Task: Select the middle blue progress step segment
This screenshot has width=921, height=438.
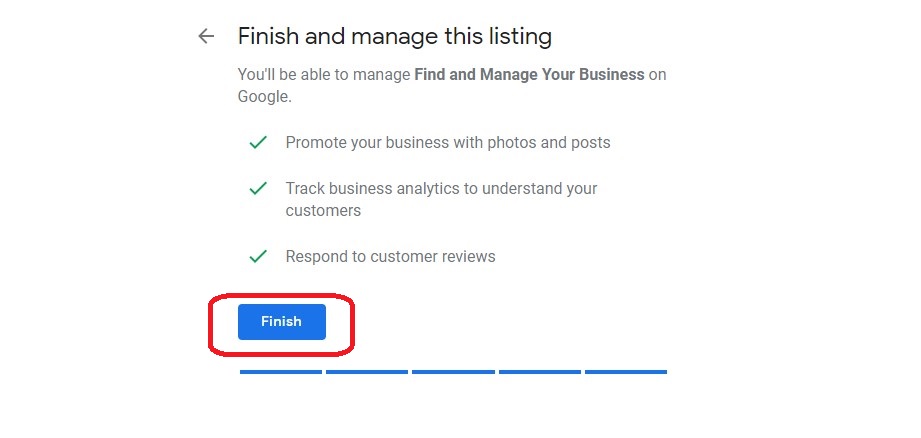Action: pos(453,372)
